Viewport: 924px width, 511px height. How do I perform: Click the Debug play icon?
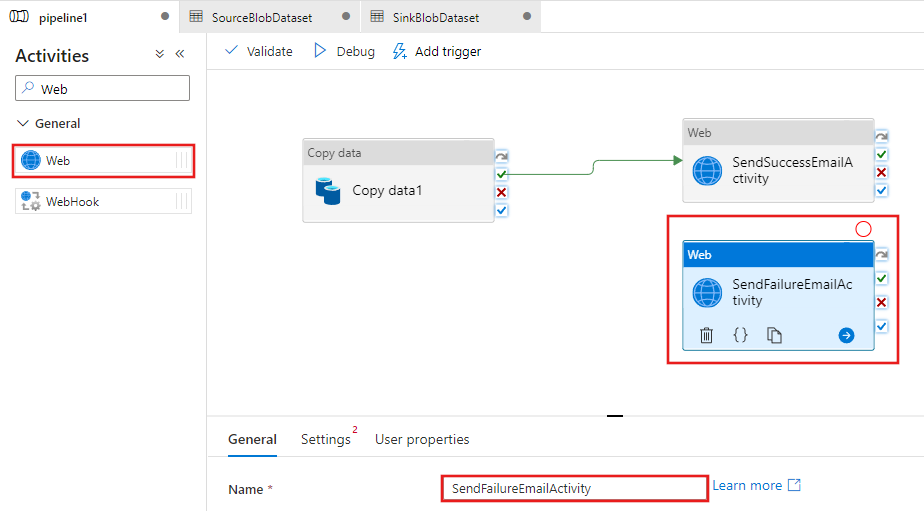[320, 51]
